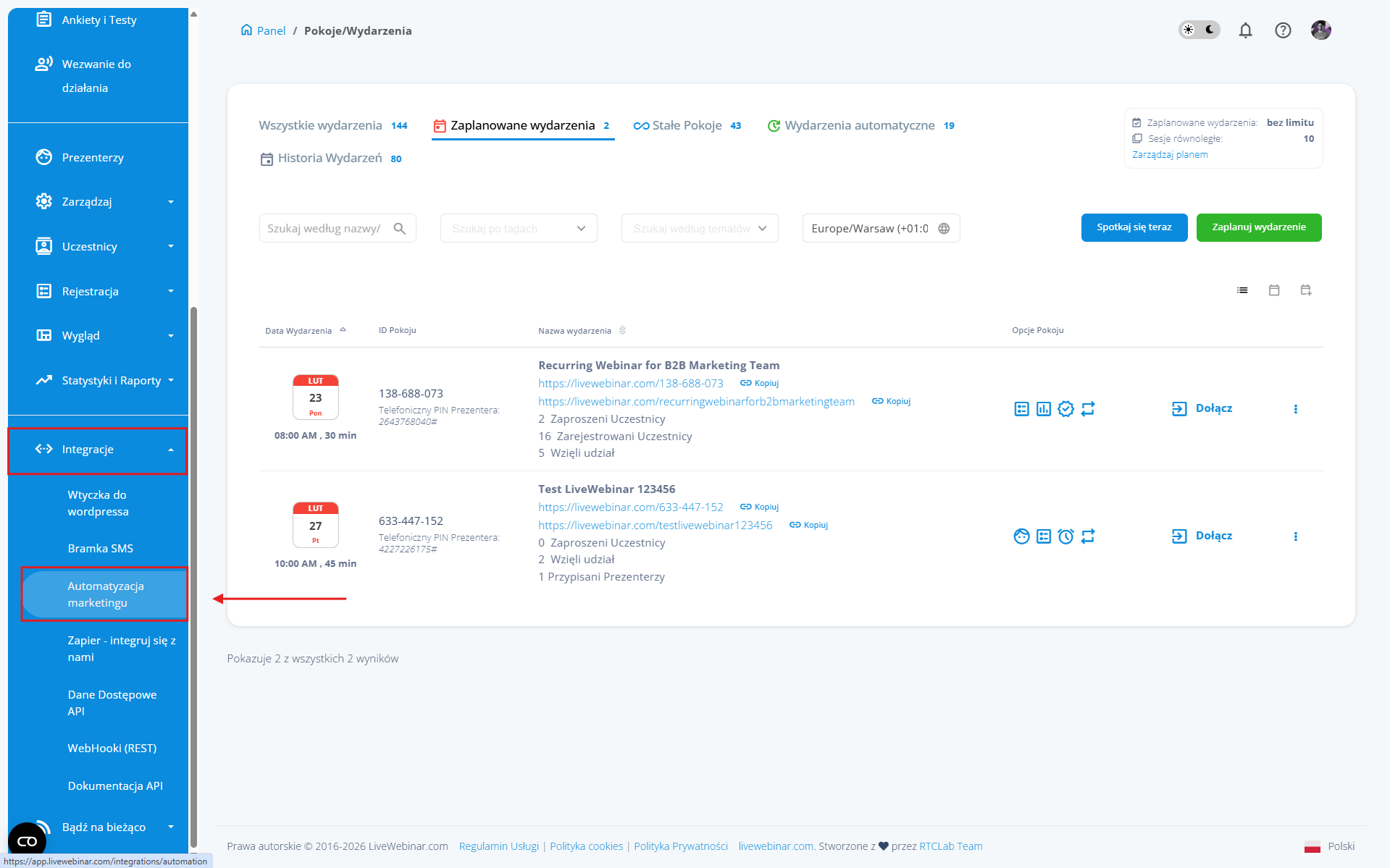Open the notifications bell
Image resolution: width=1390 pixels, height=868 pixels.
point(1245,30)
